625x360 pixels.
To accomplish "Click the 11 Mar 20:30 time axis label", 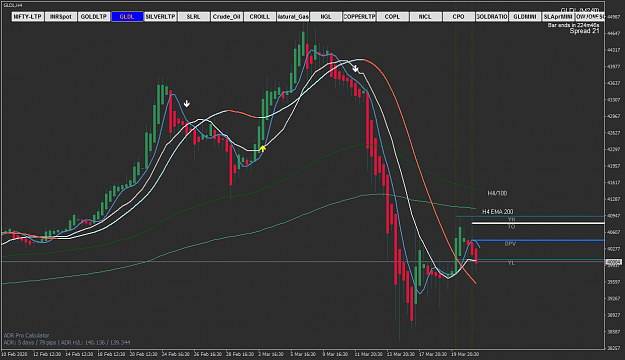I will coord(368,354).
